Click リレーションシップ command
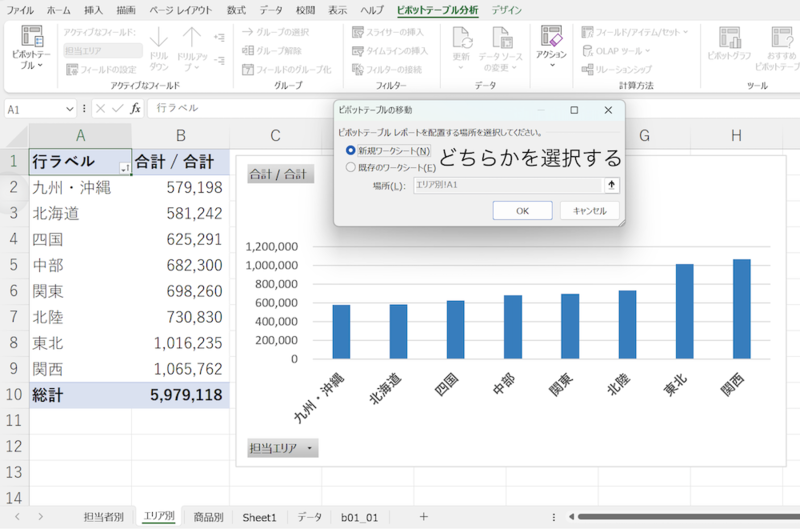Viewport: 800px width, 529px height. [x=617, y=69]
